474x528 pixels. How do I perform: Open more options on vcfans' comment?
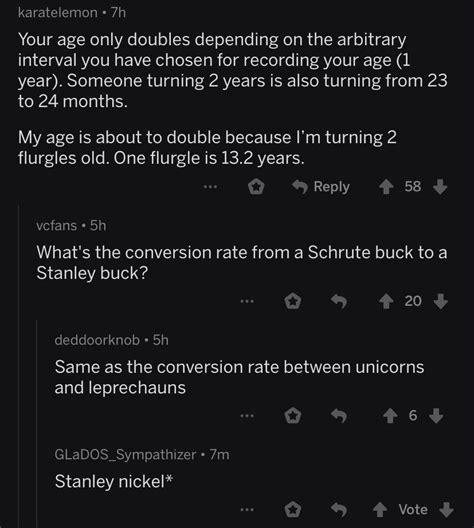click(x=247, y=301)
